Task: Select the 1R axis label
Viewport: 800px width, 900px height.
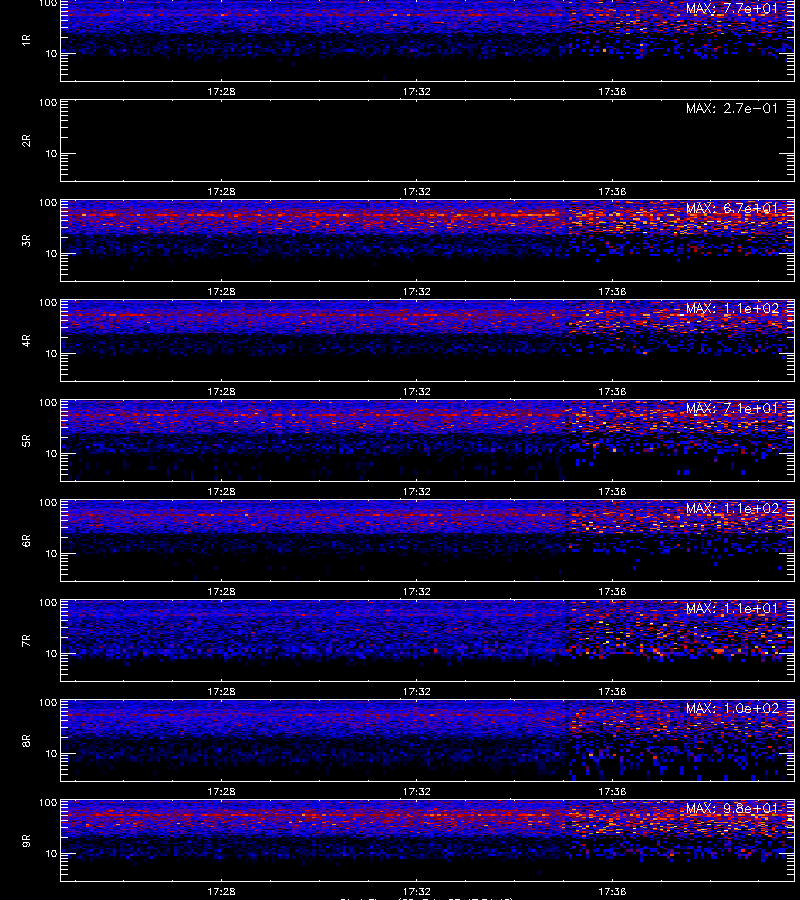Action: click(26, 40)
